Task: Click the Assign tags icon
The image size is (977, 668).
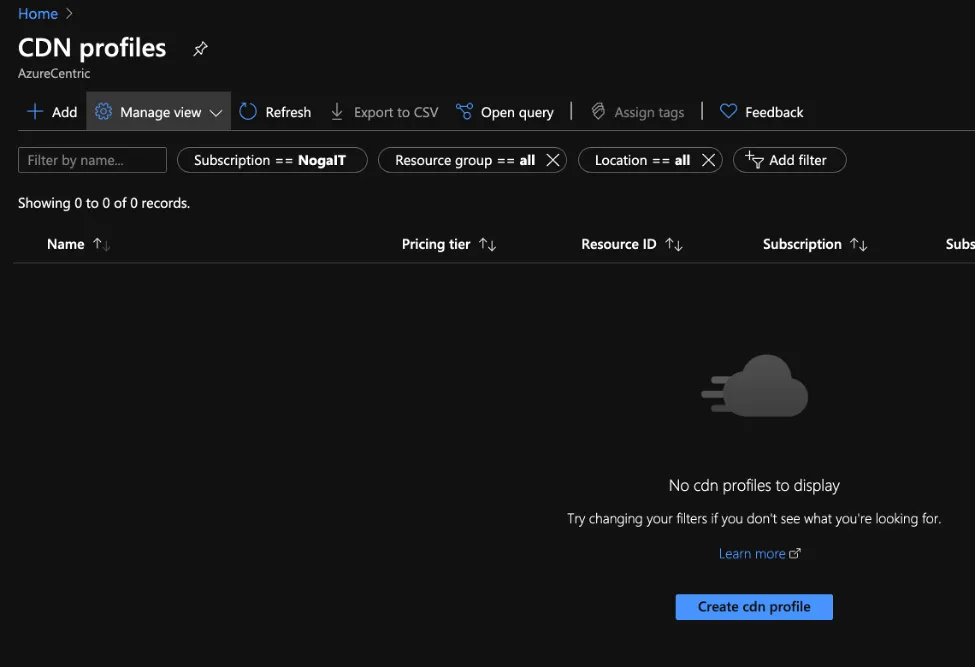Action: pos(598,112)
